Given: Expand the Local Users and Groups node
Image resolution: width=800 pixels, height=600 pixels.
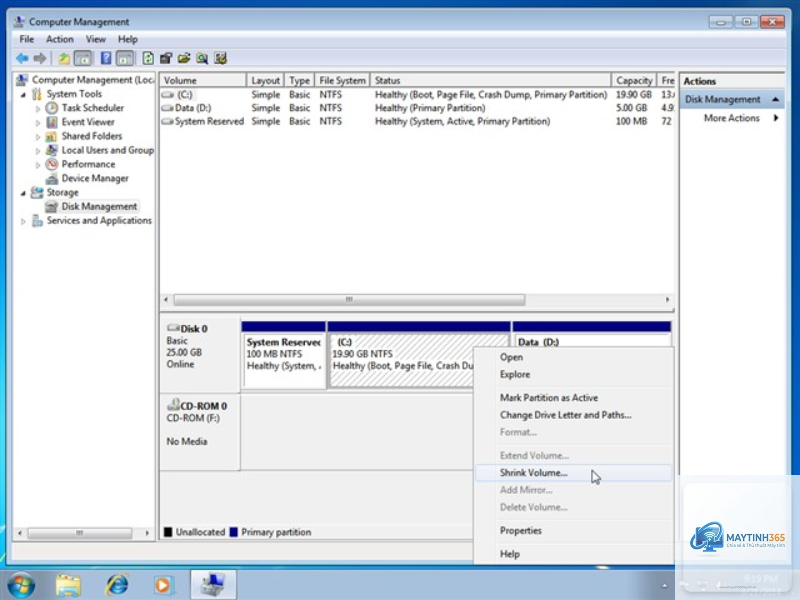Looking at the screenshot, I should tap(37, 151).
